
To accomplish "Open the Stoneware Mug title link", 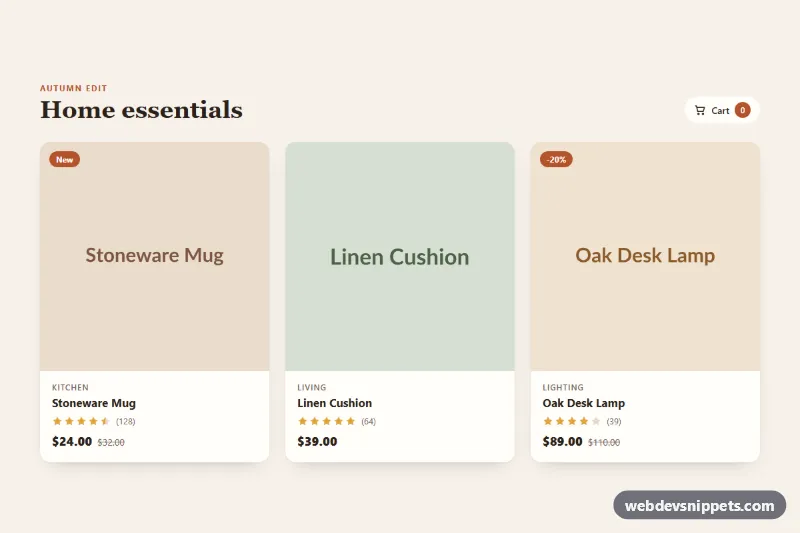I will 94,403.
